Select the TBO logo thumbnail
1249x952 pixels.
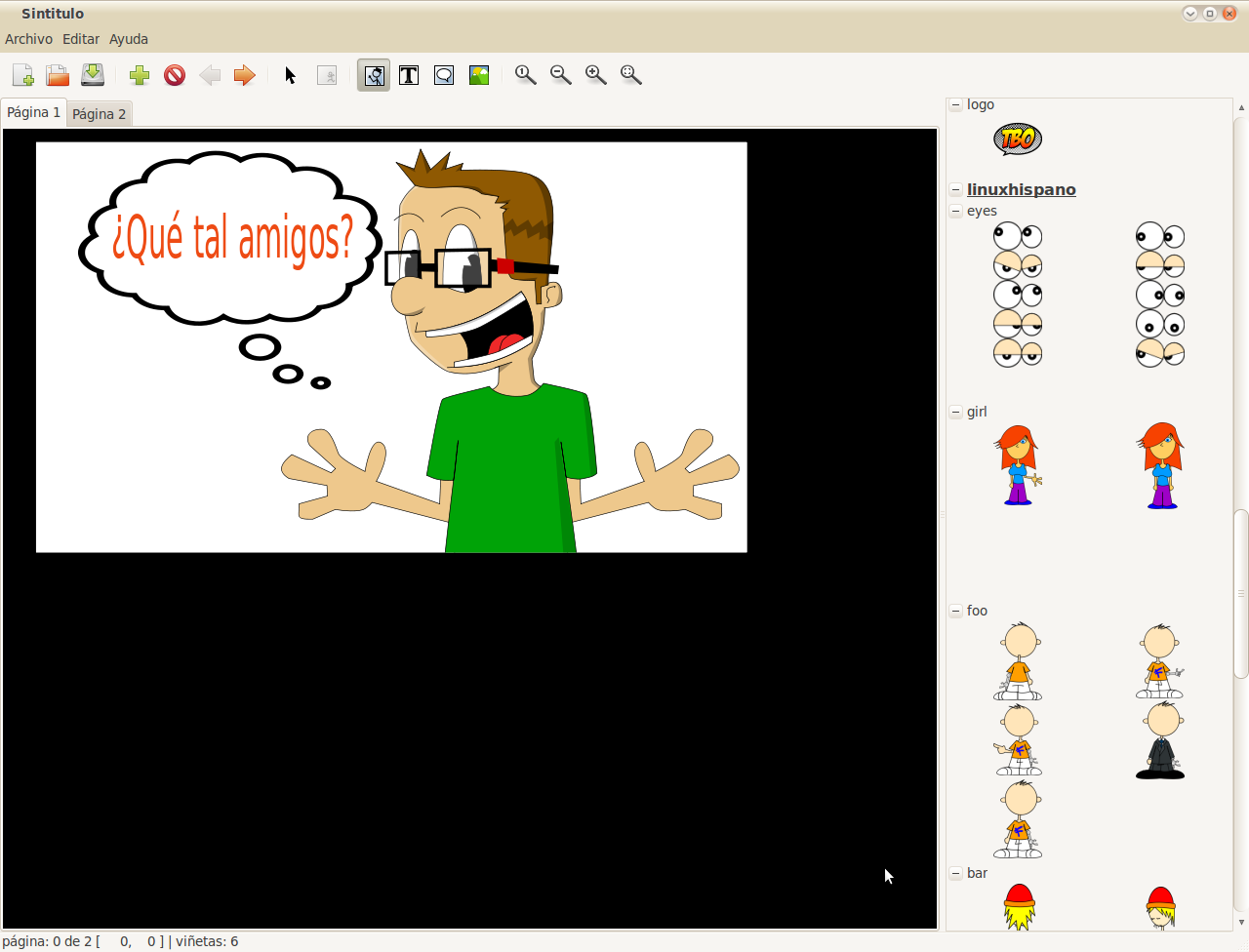[1018, 139]
